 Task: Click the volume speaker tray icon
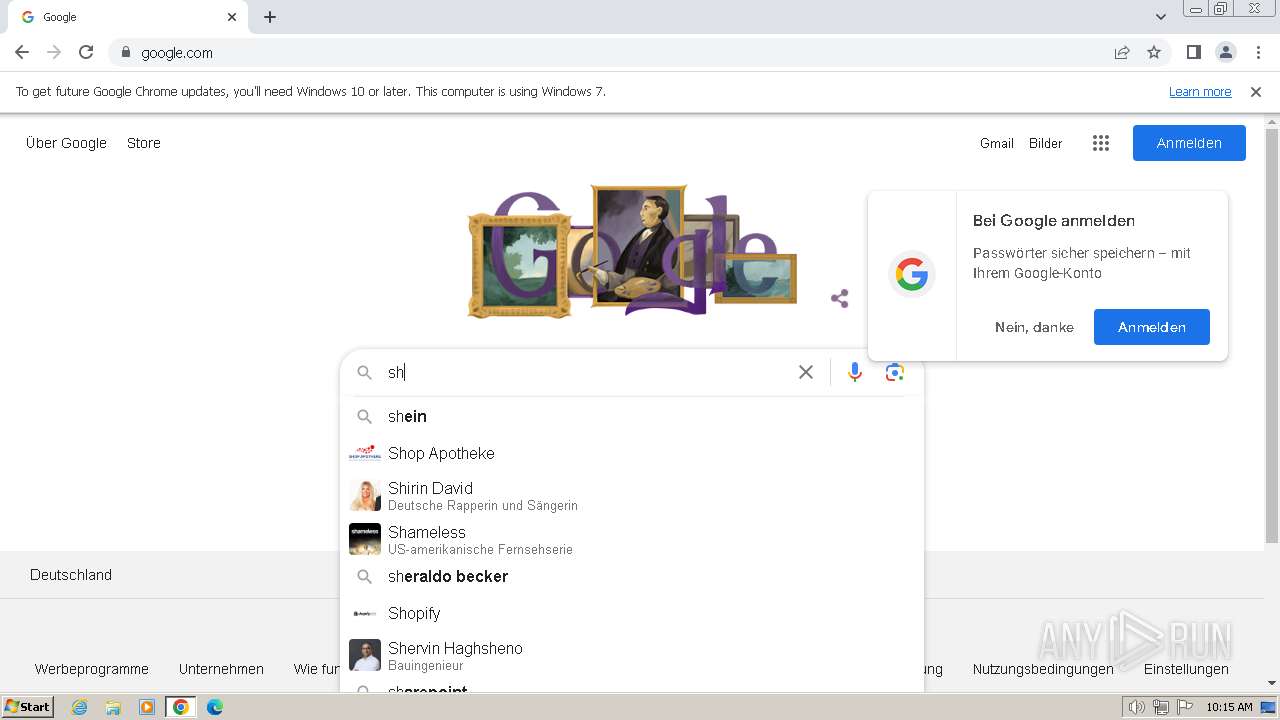click(x=1137, y=707)
